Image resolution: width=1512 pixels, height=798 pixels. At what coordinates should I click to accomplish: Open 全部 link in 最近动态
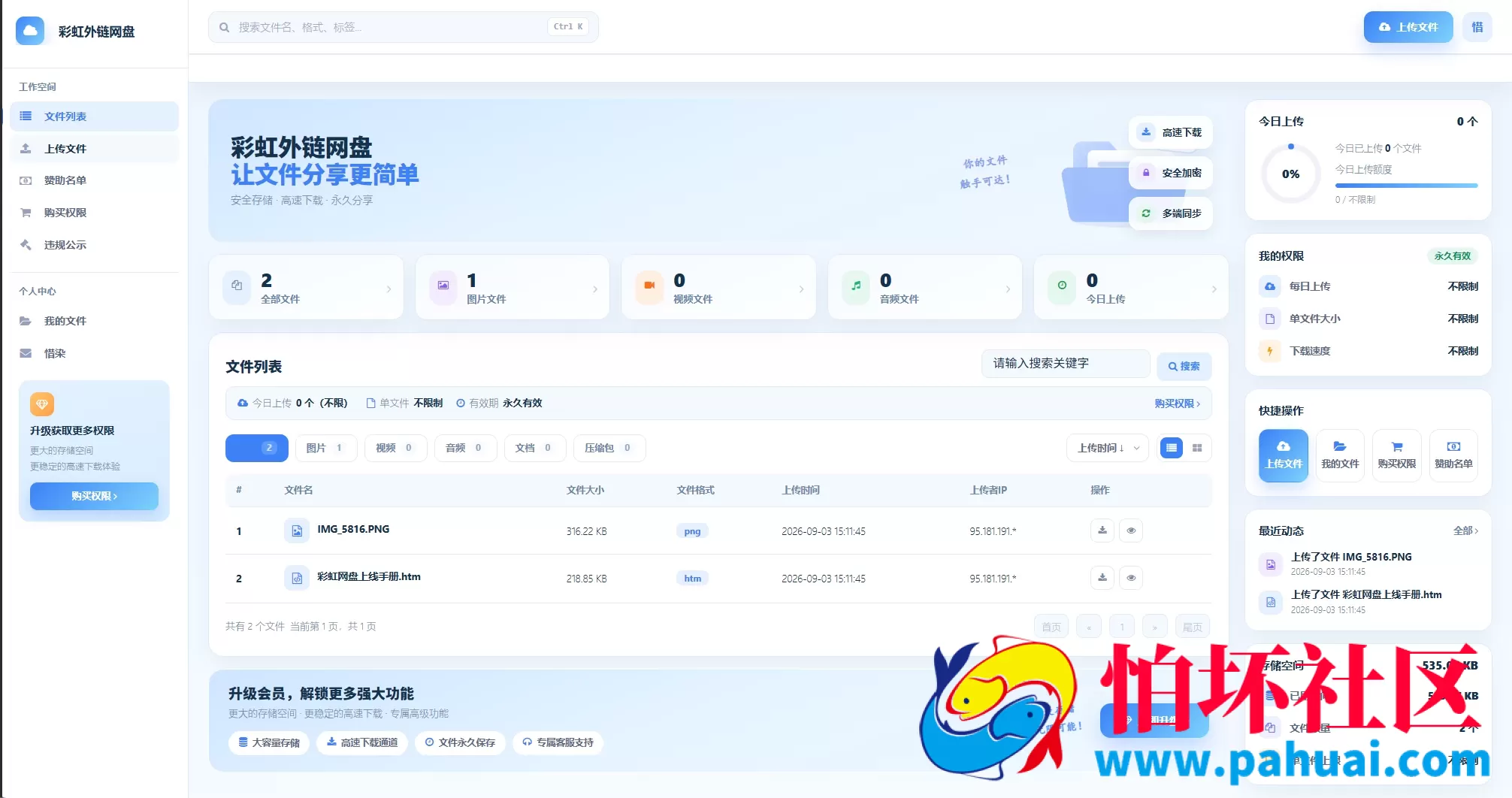coord(1465,530)
